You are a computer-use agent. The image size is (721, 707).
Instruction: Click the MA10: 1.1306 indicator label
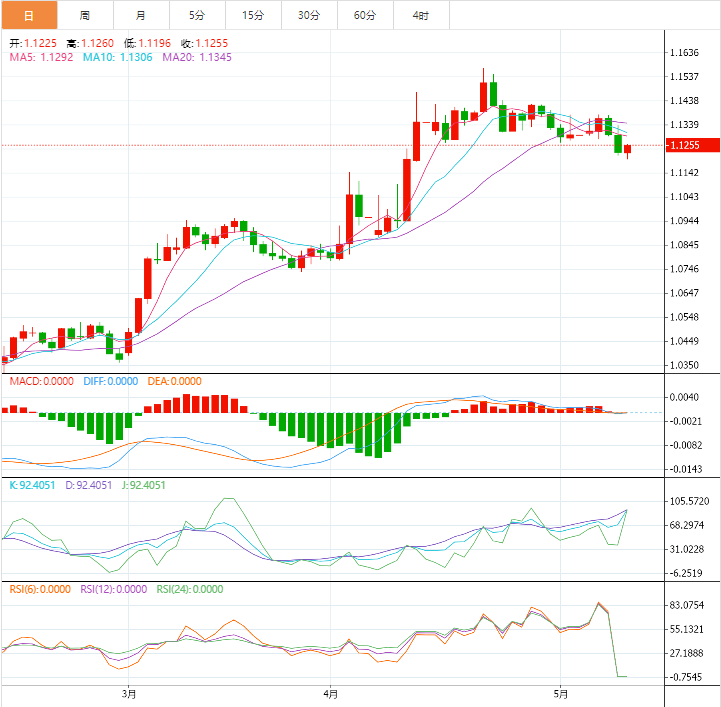point(118,57)
